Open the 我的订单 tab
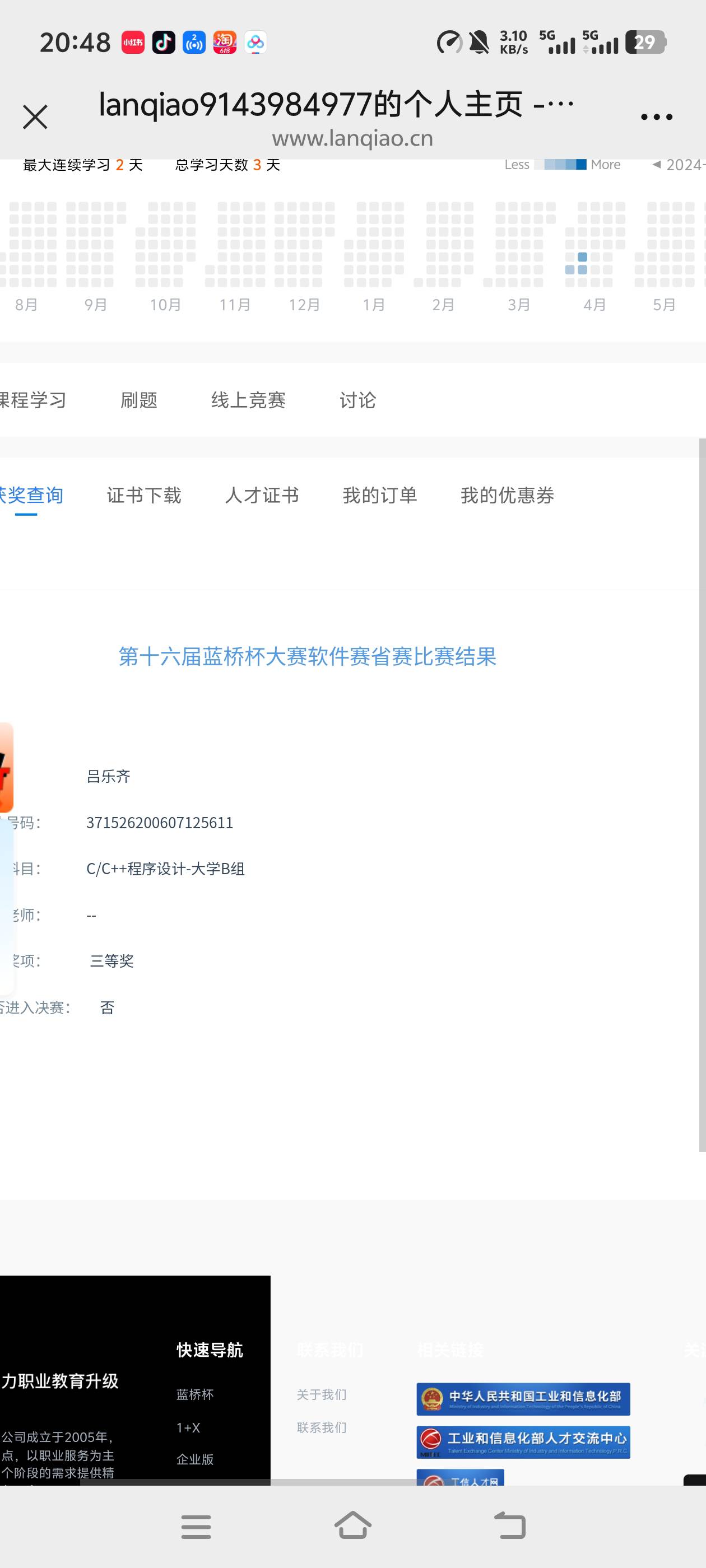The width and height of the screenshot is (706, 1568). tap(380, 496)
